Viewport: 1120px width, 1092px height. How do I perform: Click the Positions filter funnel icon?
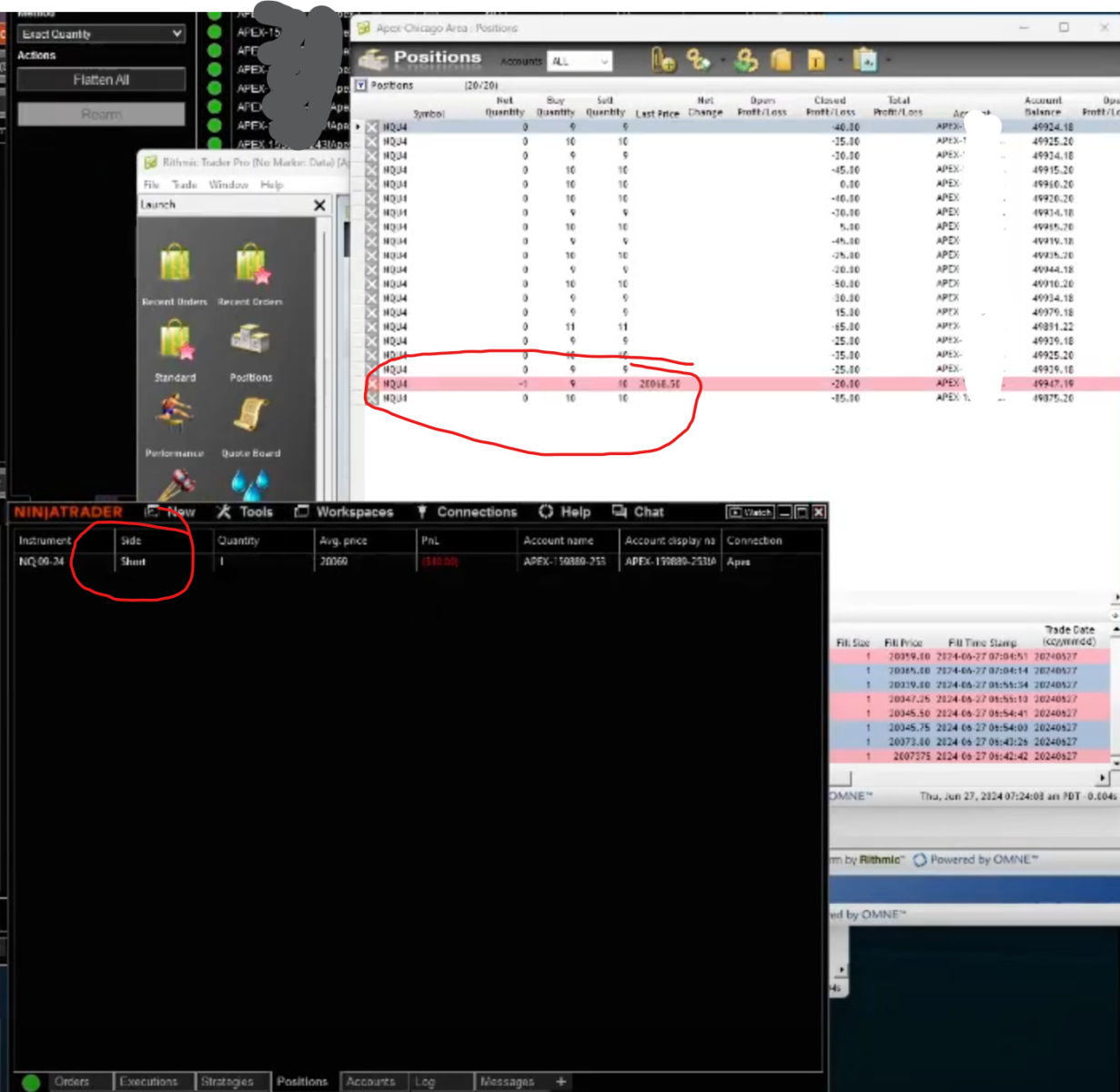(361, 85)
